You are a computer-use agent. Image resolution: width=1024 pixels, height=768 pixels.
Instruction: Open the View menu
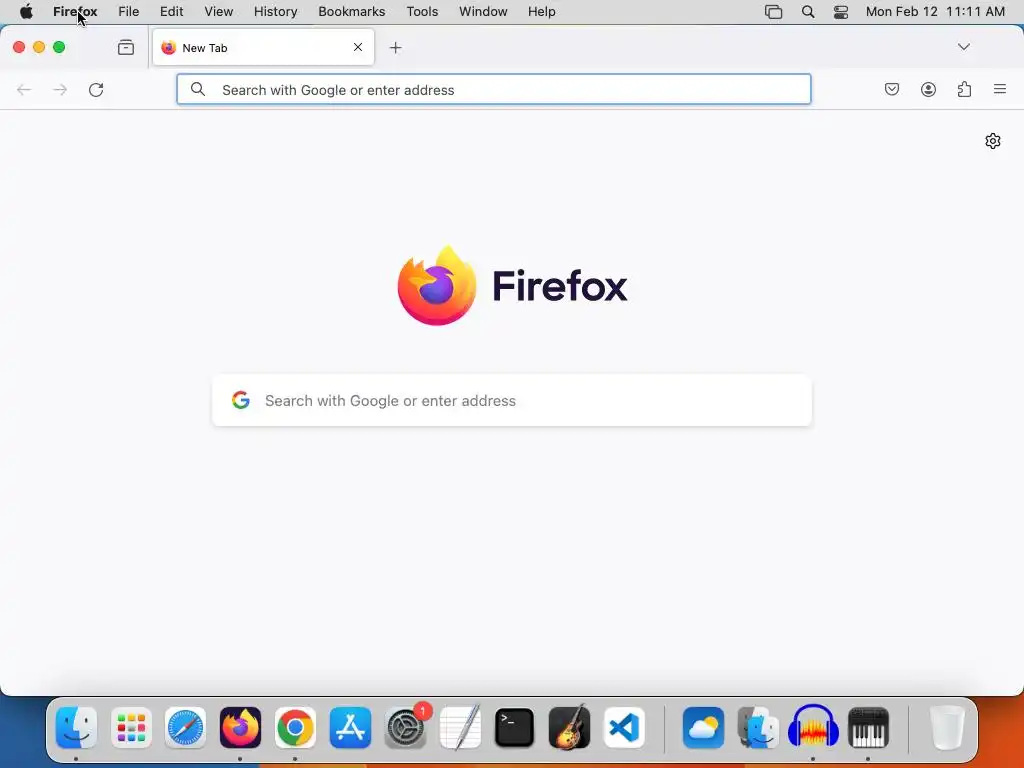pos(218,12)
